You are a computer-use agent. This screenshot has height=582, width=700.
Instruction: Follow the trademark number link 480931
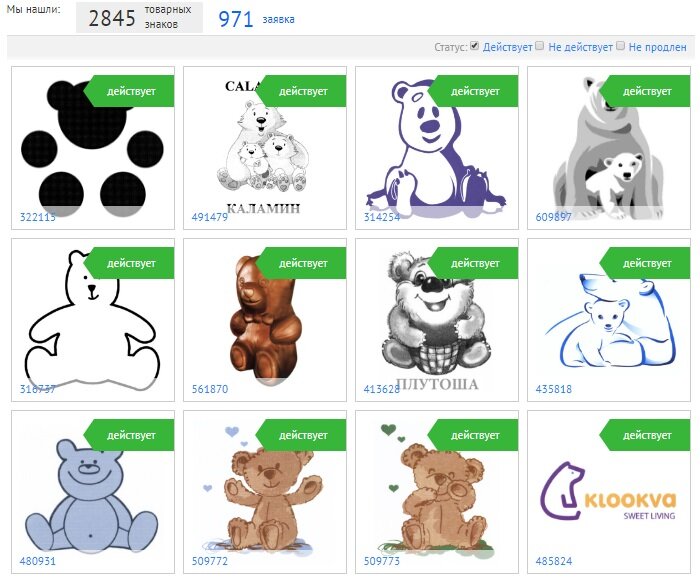point(38,561)
